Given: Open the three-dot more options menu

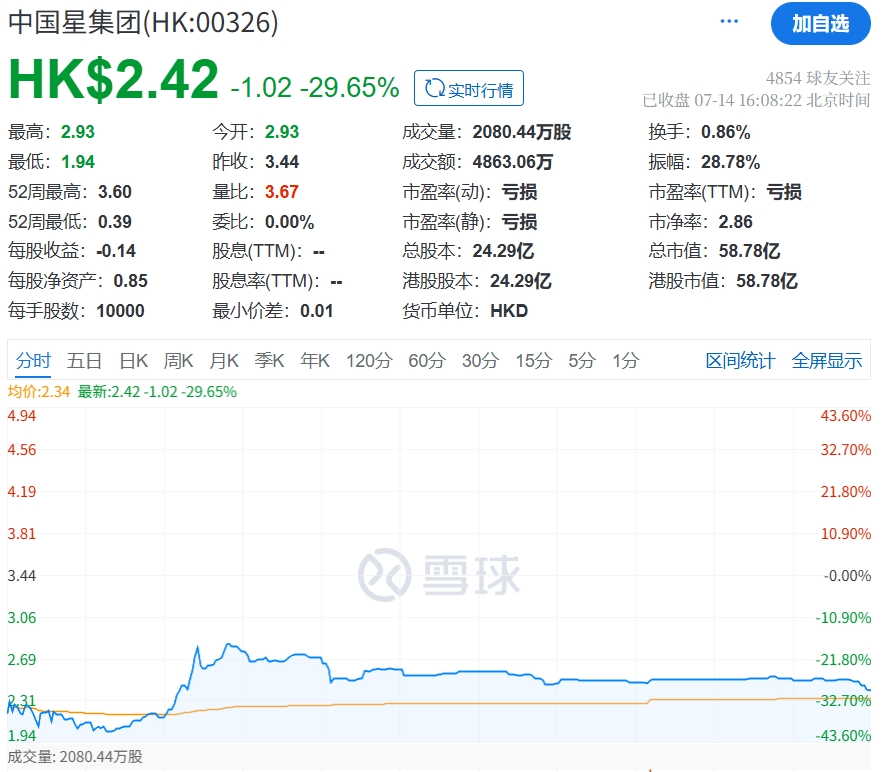Looking at the screenshot, I should click(x=729, y=21).
